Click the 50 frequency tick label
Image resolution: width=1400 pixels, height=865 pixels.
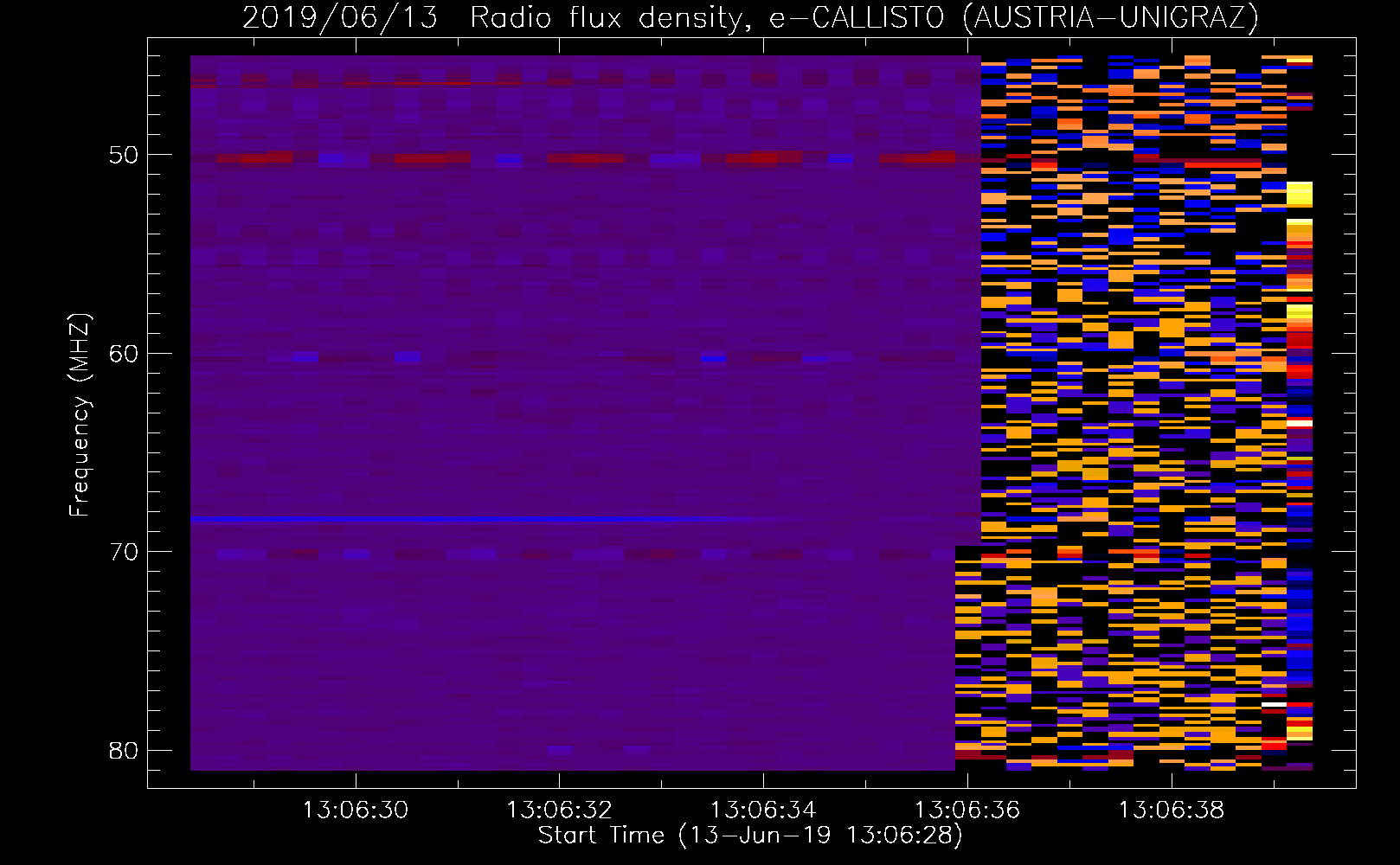tap(124, 155)
